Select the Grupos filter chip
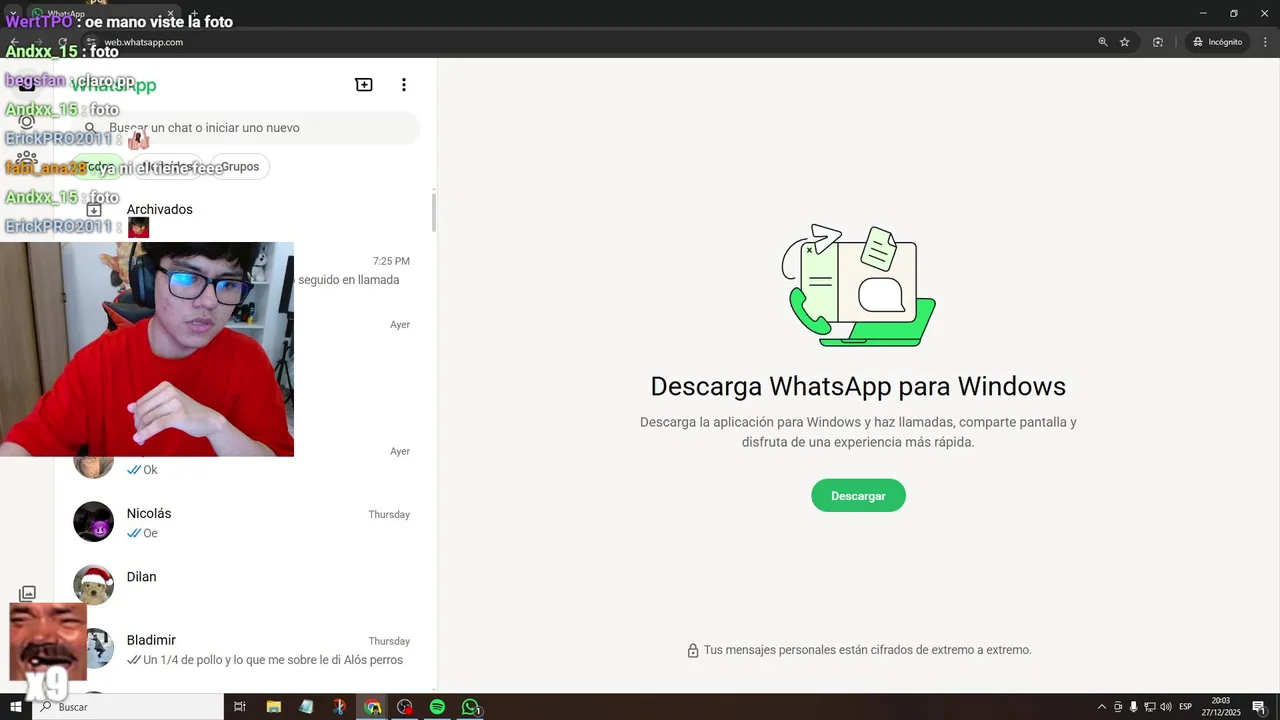The image size is (1280, 720). click(240, 167)
